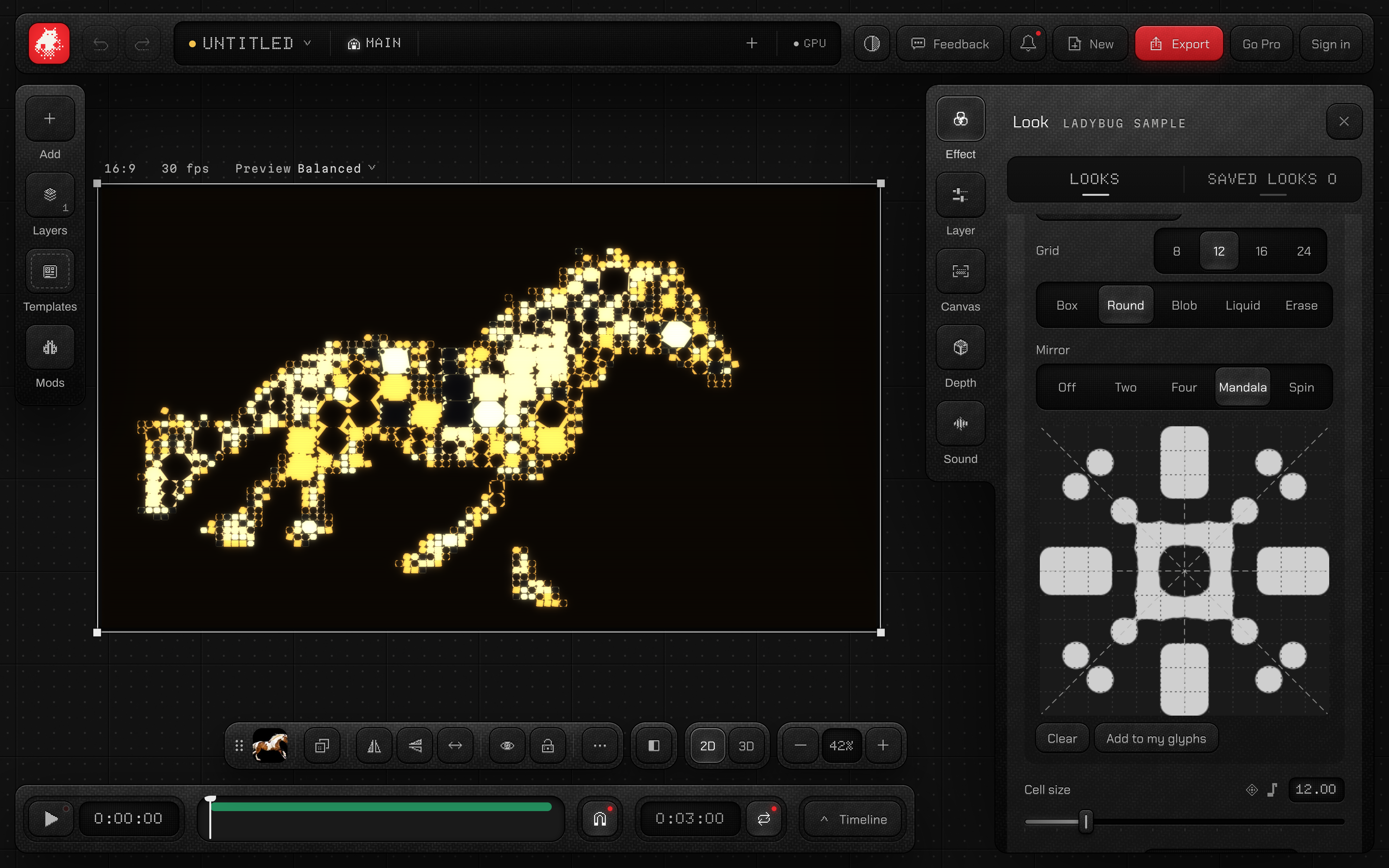Toggle the contrast theme icon
Image resolution: width=1389 pixels, height=868 pixels.
click(x=871, y=44)
